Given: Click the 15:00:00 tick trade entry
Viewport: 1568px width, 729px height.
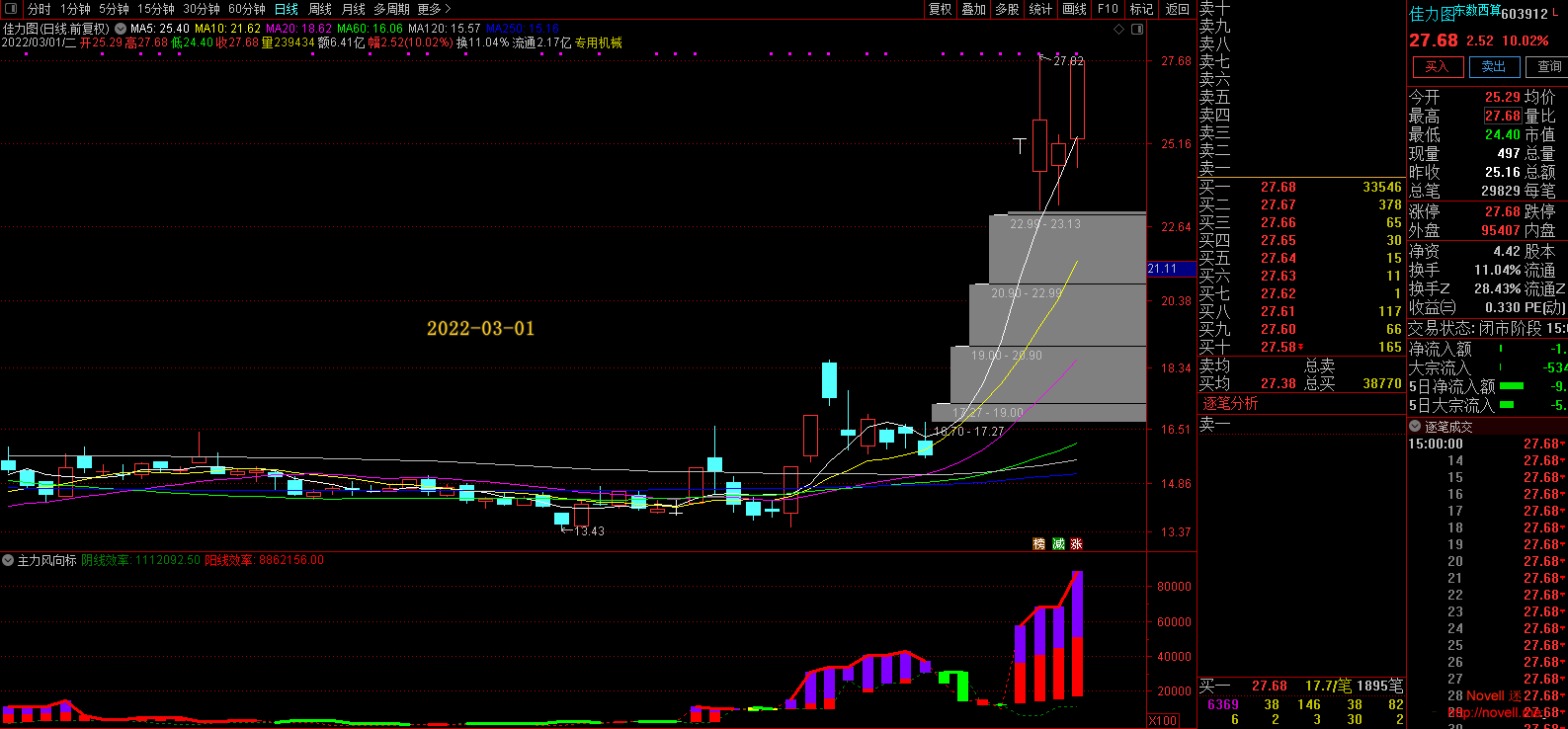Looking at the screenshot, I should (x=1487, y=444).
